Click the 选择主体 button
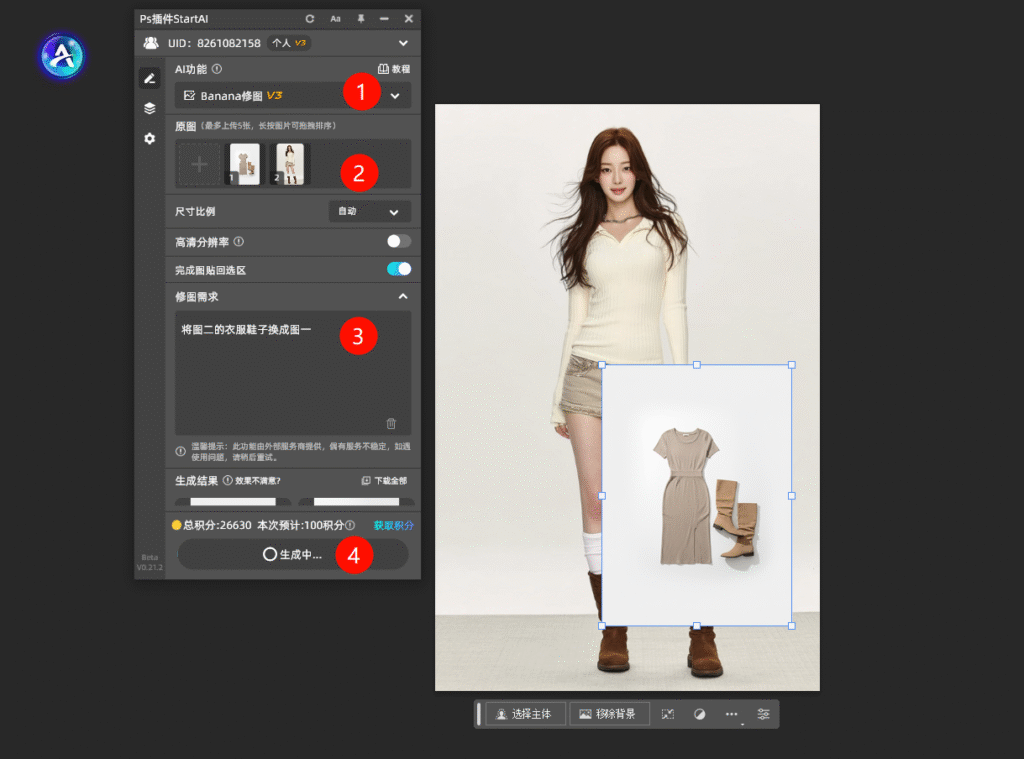The width and height of the screenshot is (1024, 759). [525, 714]
